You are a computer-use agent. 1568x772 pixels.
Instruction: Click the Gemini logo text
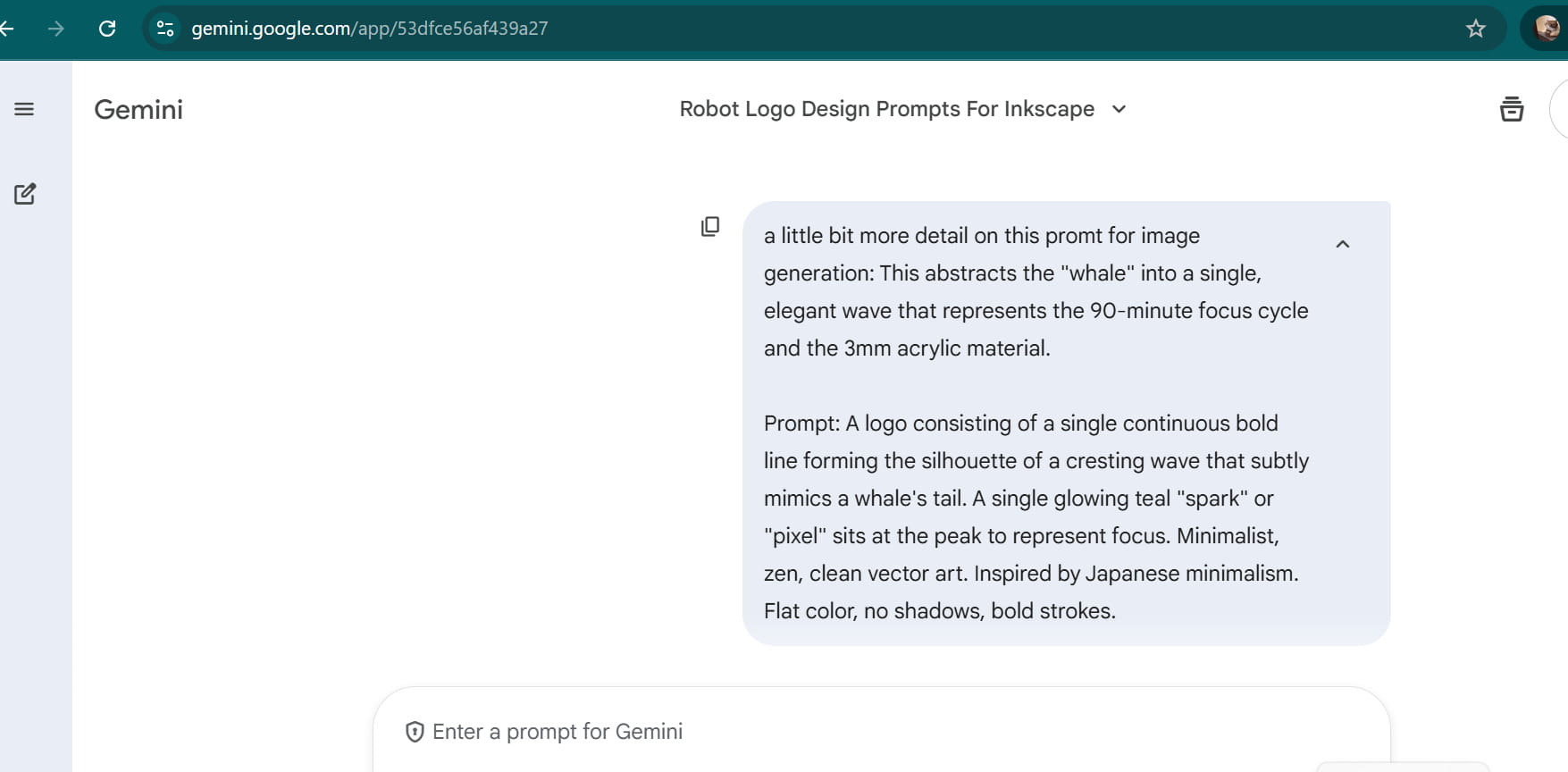[138, 110]
